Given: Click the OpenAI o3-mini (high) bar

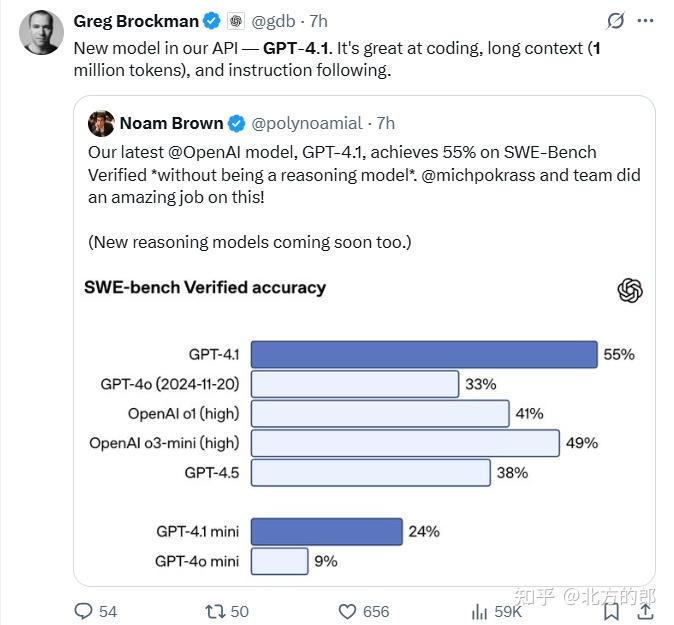Looking at the screenshot, I should 404,442.
